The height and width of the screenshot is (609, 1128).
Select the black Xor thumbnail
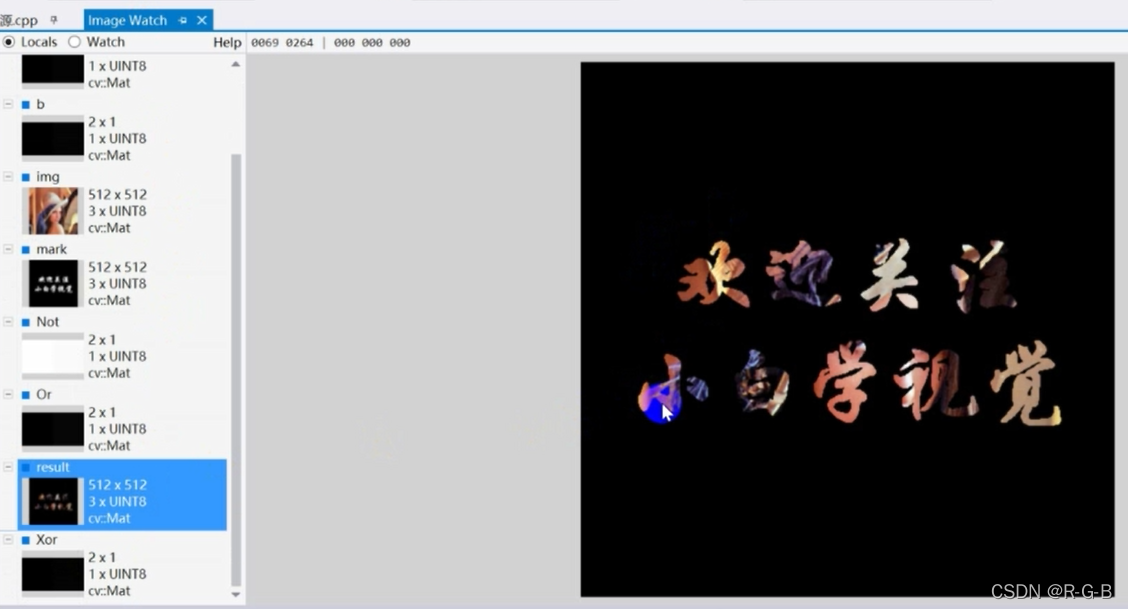point(53,574)
